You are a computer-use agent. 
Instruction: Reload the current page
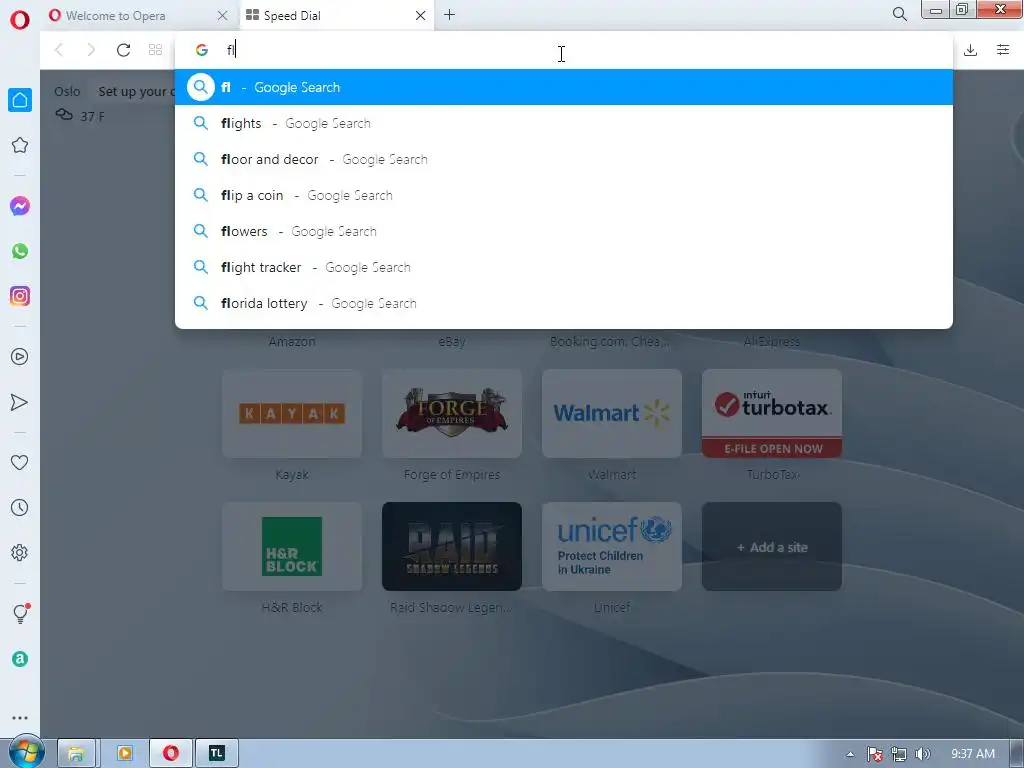point(123,50)
